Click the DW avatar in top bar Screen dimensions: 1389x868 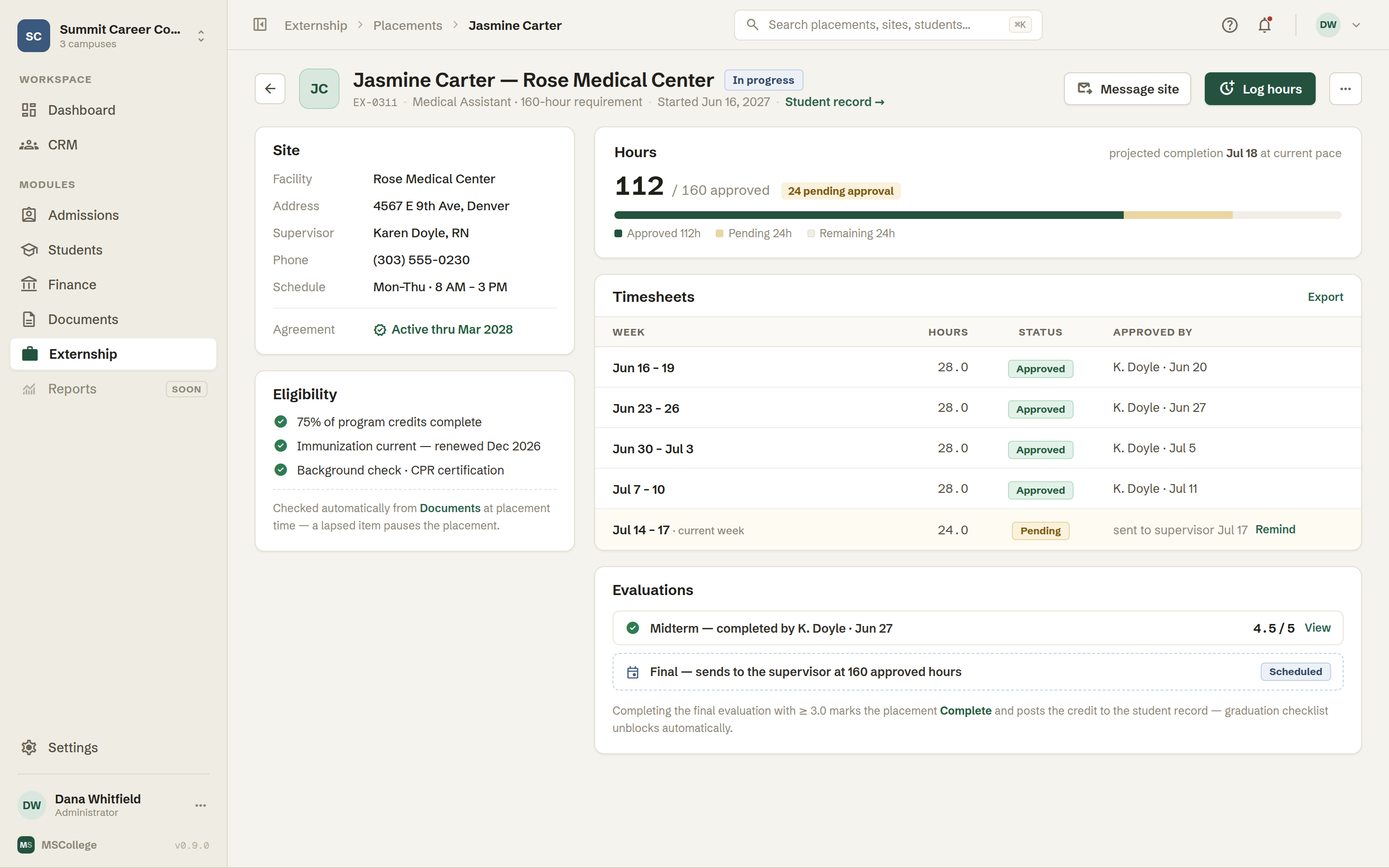(1328, 25)
